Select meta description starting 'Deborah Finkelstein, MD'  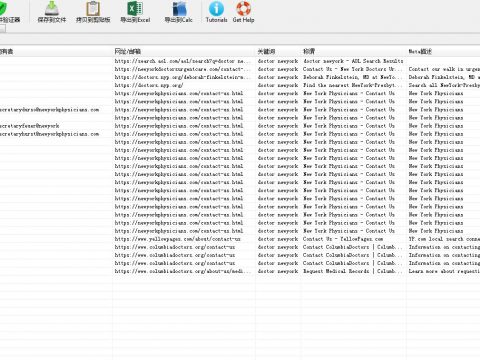[x=444, y=77]
